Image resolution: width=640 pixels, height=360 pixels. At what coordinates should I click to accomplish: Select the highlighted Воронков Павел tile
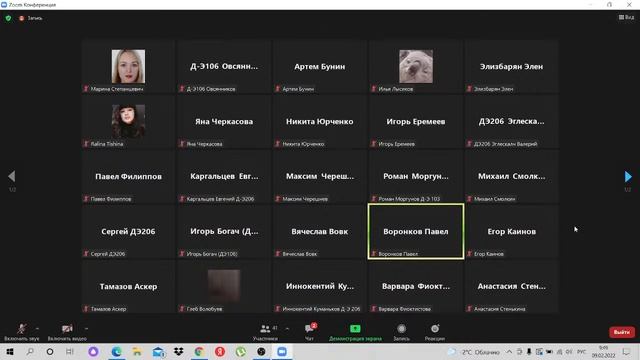click(416, 231)
